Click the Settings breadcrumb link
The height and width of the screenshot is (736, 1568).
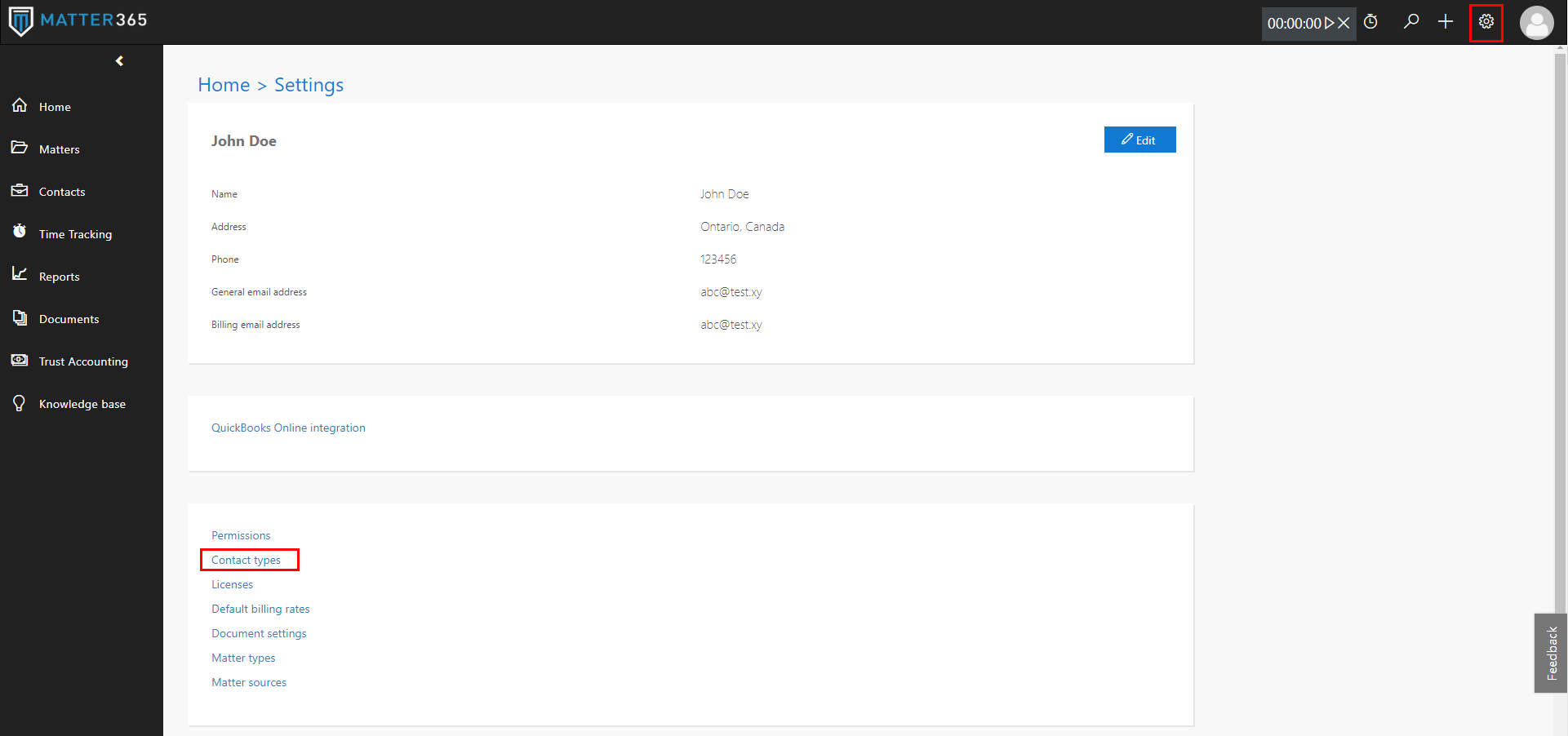309,85
